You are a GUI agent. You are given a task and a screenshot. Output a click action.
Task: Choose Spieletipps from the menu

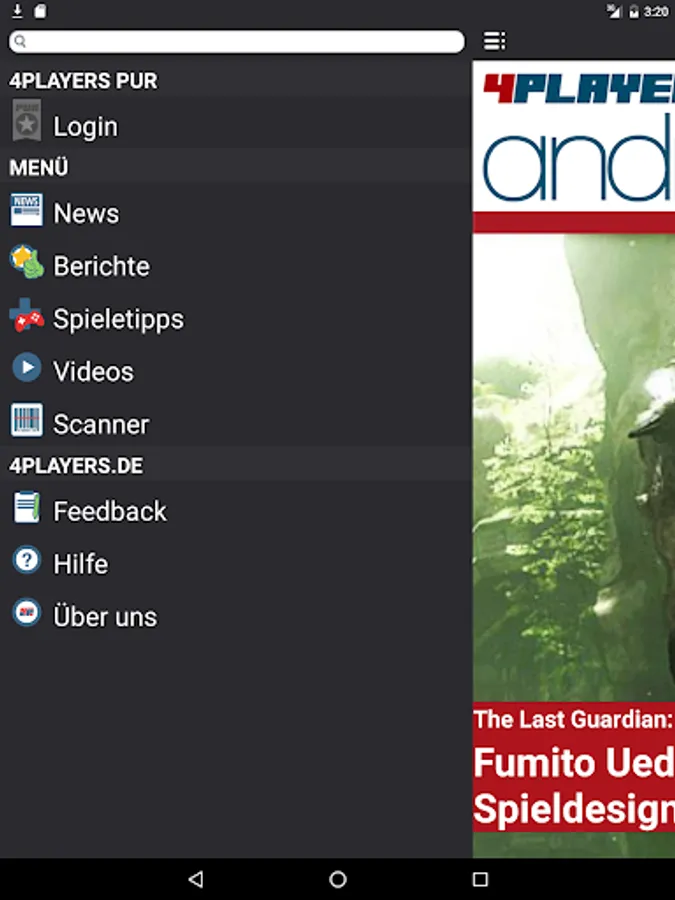coord(235,319)
